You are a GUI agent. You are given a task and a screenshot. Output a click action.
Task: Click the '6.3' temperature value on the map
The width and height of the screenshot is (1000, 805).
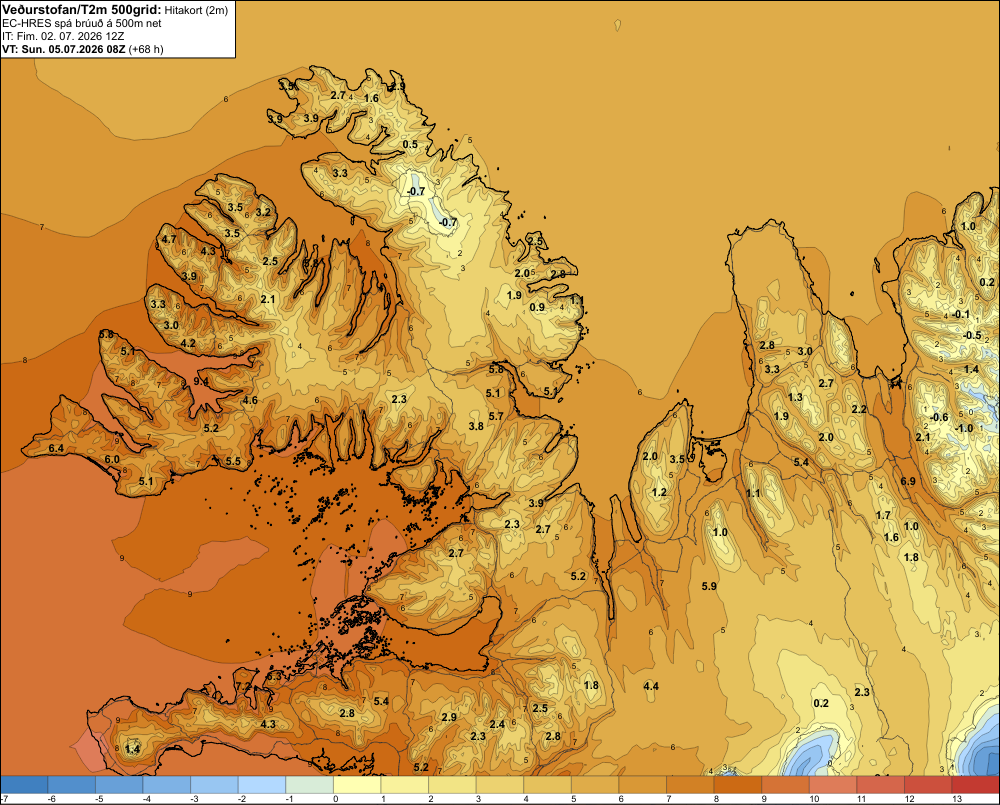click(274, 676)
